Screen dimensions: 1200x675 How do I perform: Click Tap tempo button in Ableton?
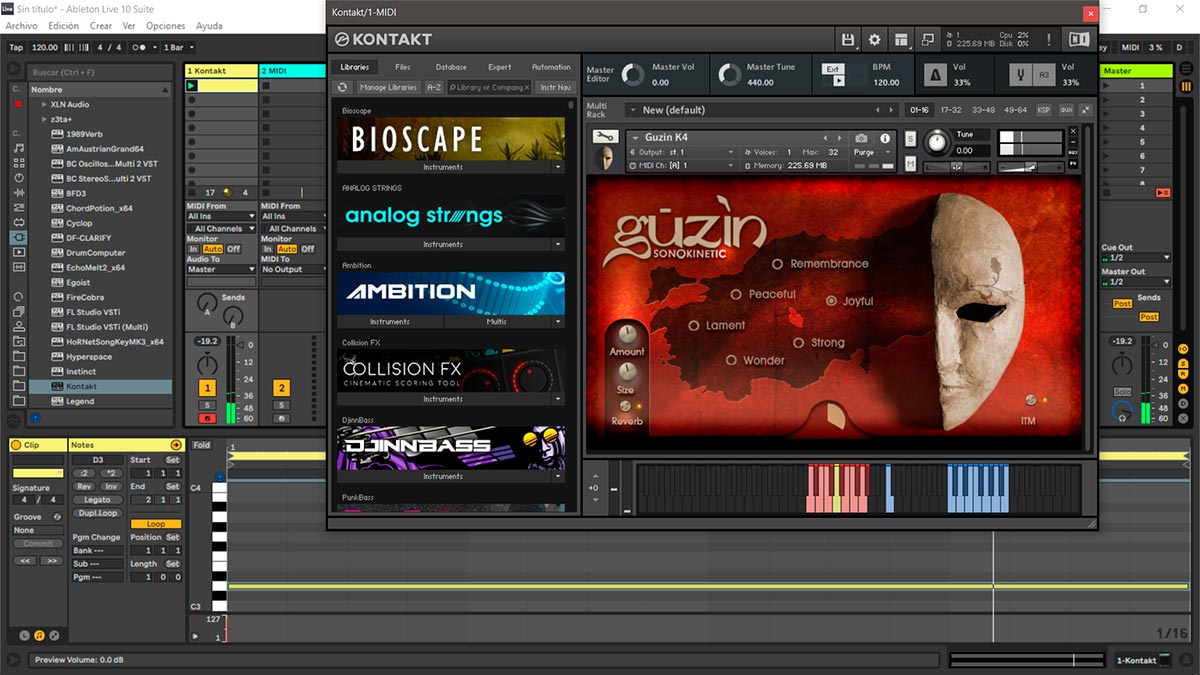[16, 47]
